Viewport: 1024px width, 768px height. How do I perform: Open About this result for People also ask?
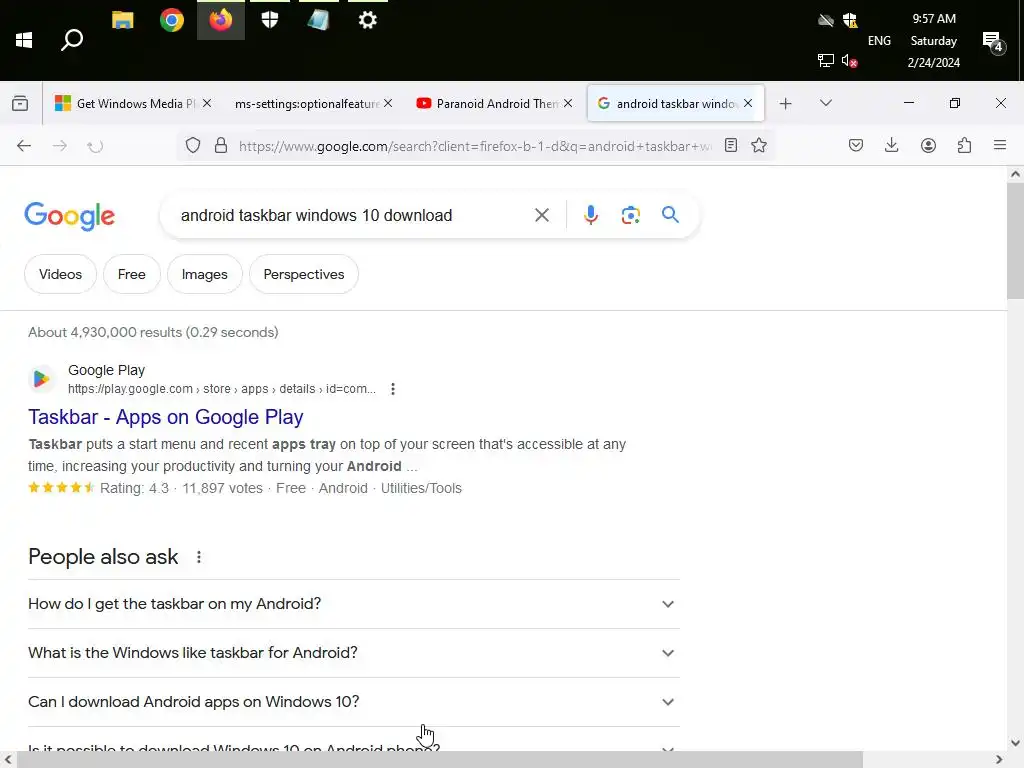click(199, 557)
